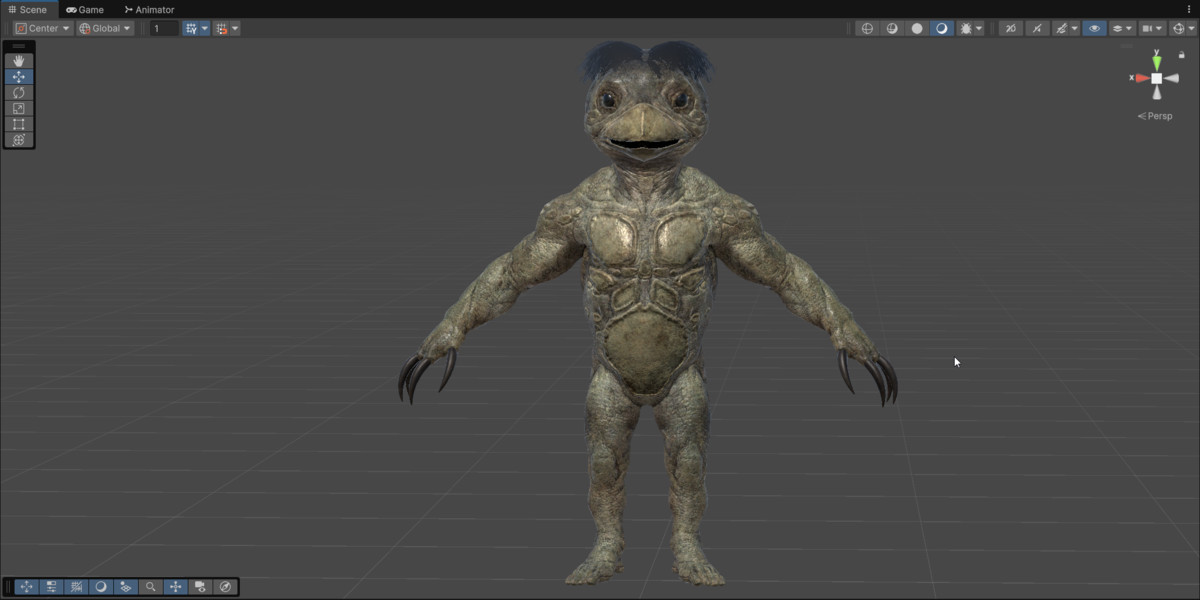Select the Rect tool
This screenshot has height=600, width=1200.
point(19,124)
